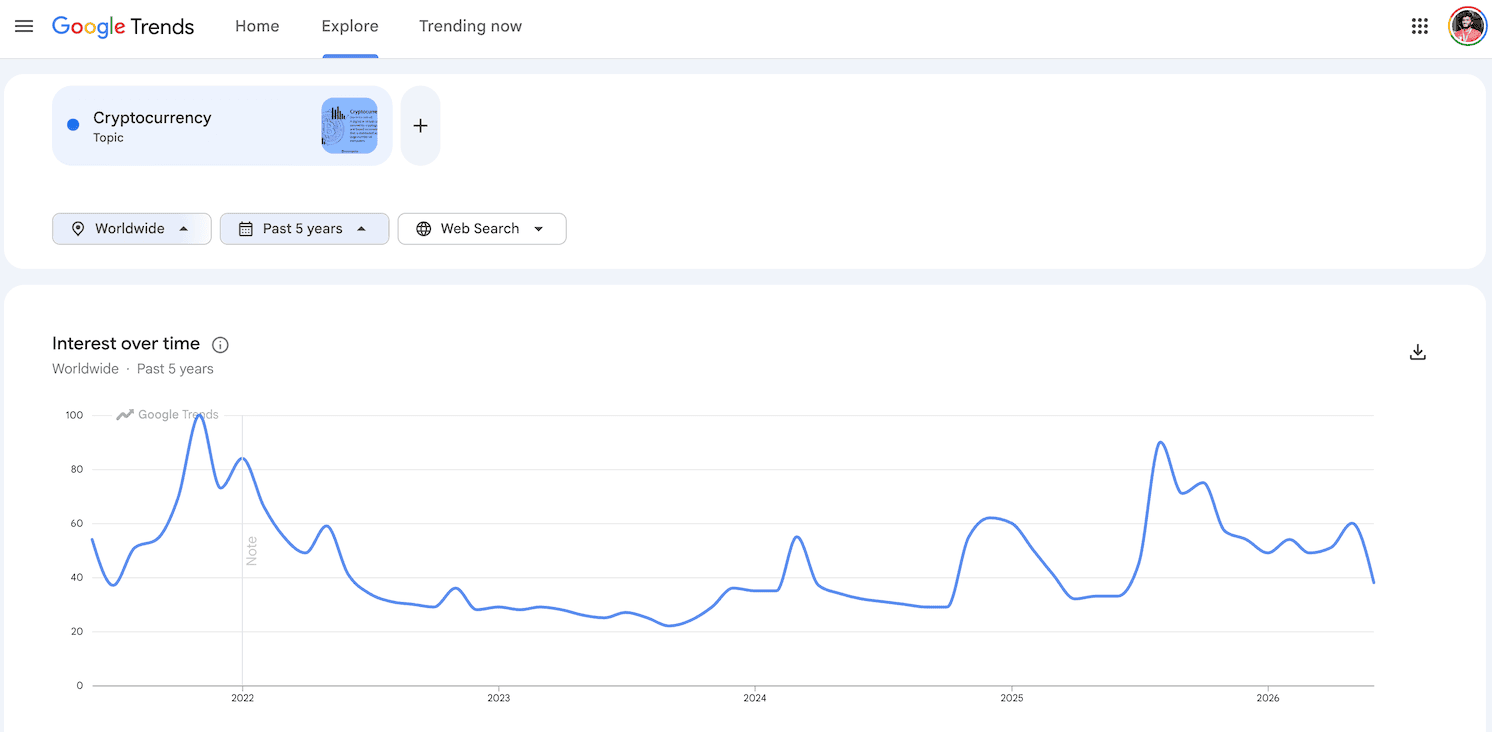The image size is (1492, 732).
Task: Click the 2022 x-axis label
Action: [x=242, y=698]
